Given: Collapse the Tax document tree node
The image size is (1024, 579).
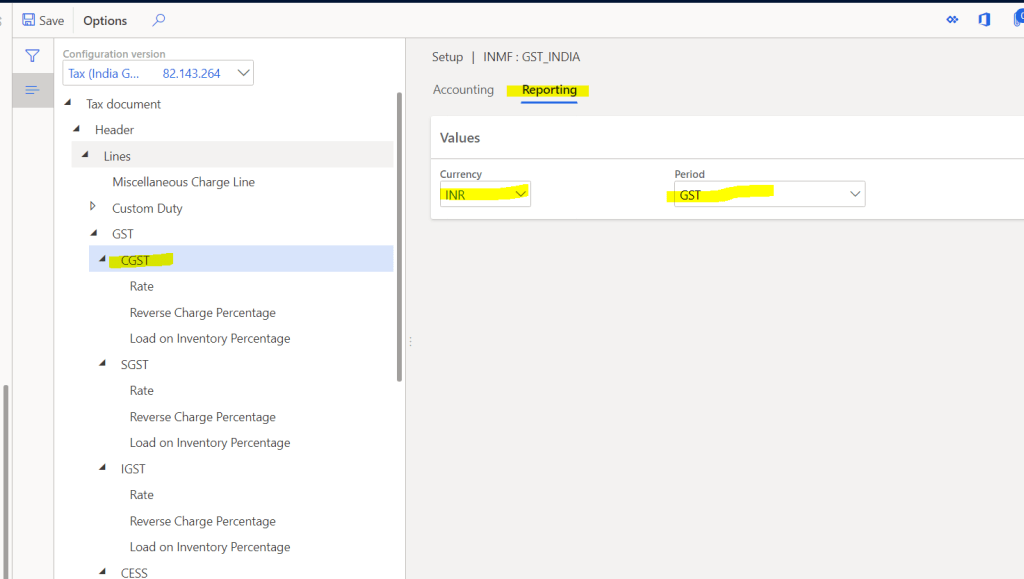Looking at the screenshot, I should point(68,103).
